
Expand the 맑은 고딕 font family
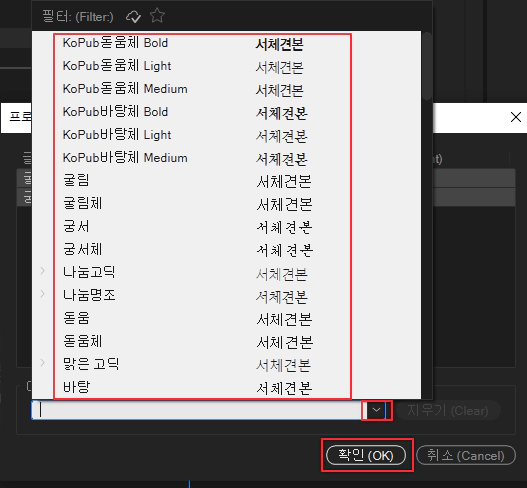42,363
